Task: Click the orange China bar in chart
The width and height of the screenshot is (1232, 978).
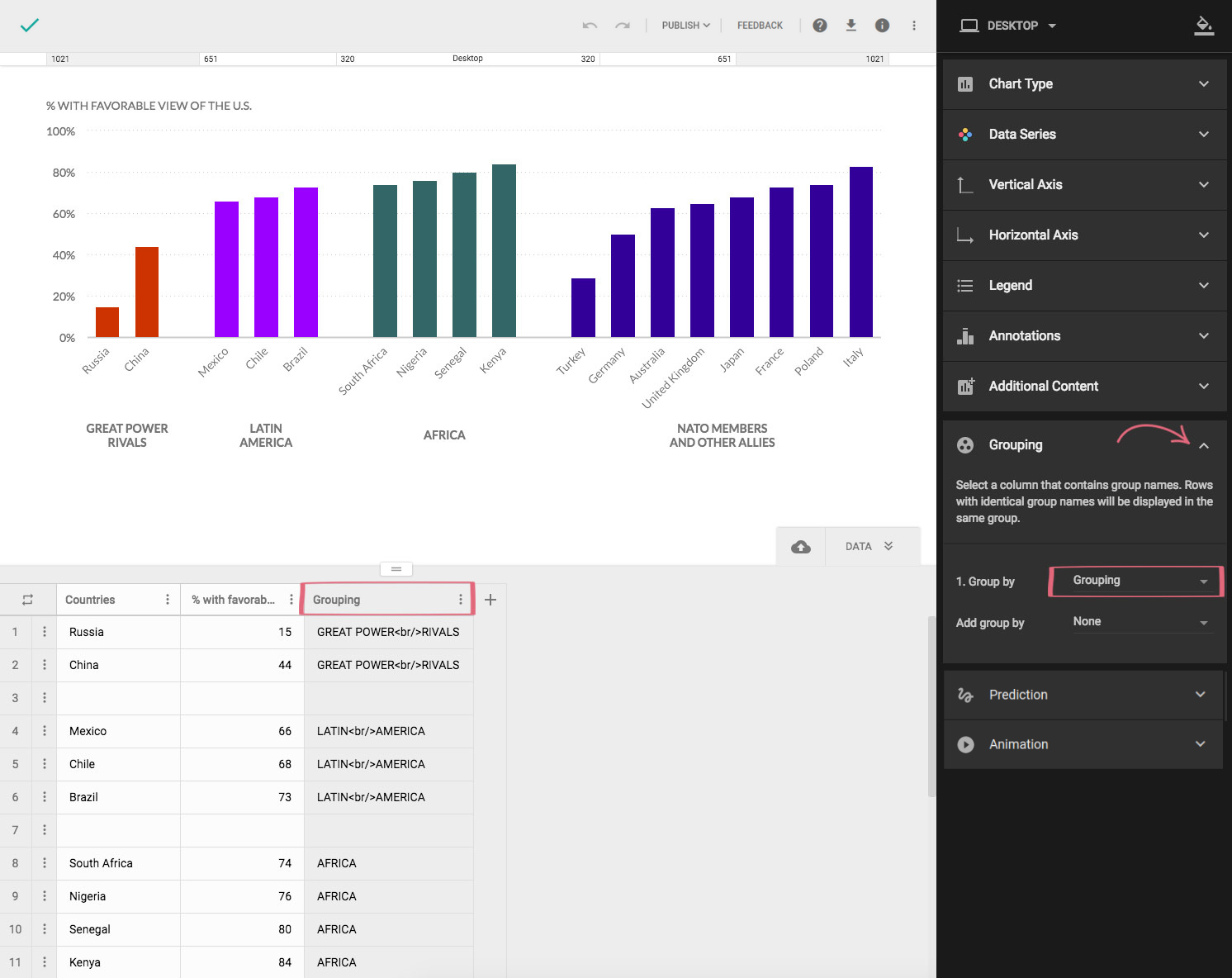Action: (147, 292)
